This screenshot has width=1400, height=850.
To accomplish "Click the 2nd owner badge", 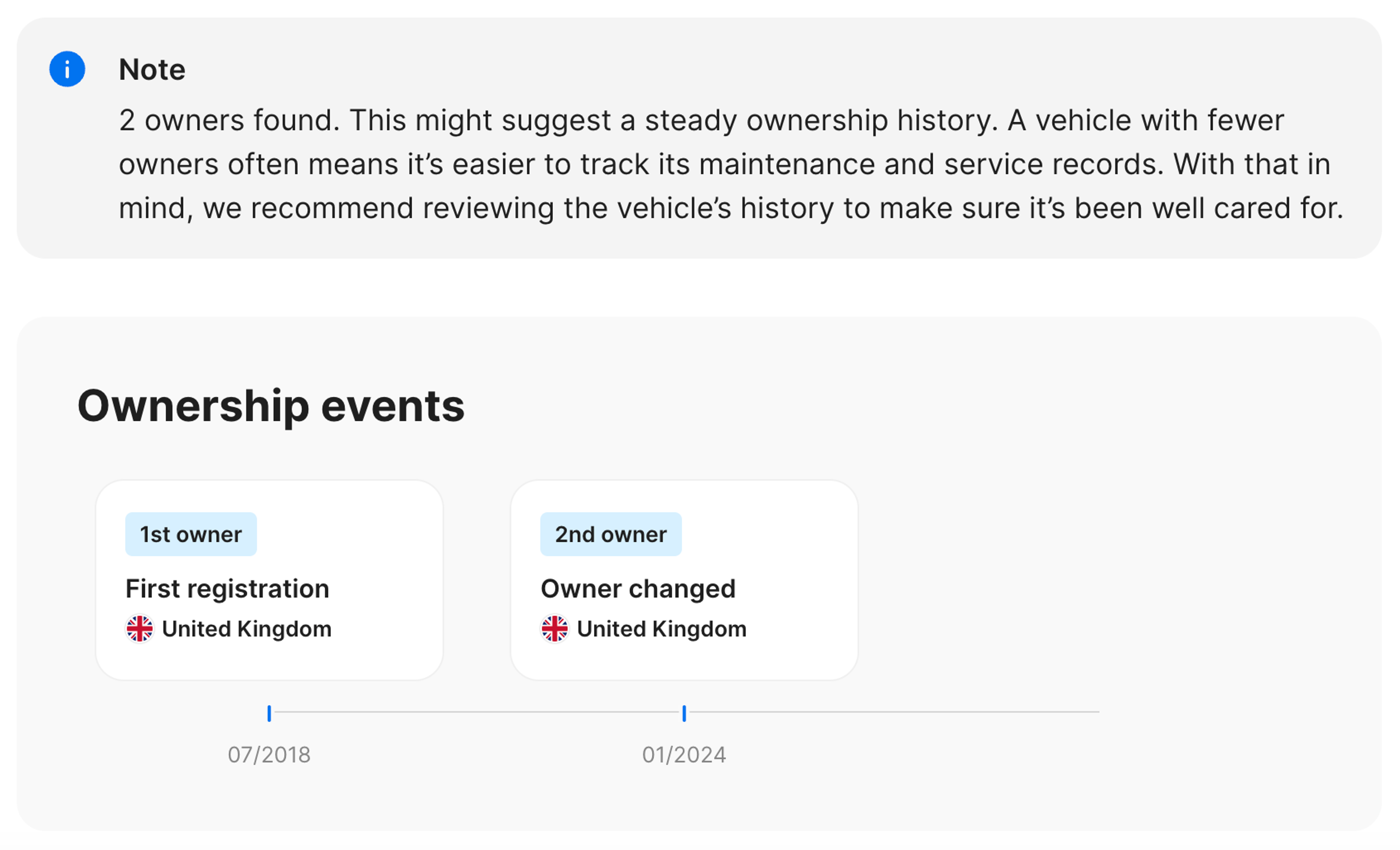I will click(611, 534).
